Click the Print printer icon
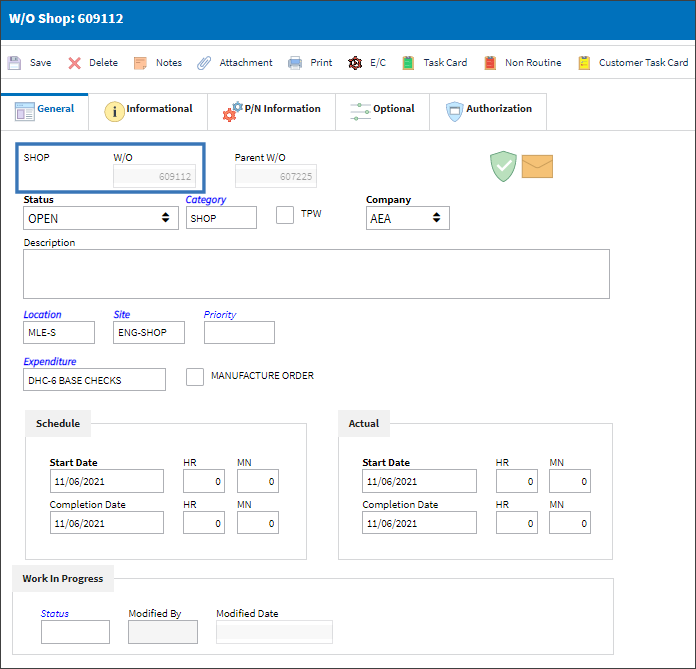696x669 pixels. pos(295,63)
